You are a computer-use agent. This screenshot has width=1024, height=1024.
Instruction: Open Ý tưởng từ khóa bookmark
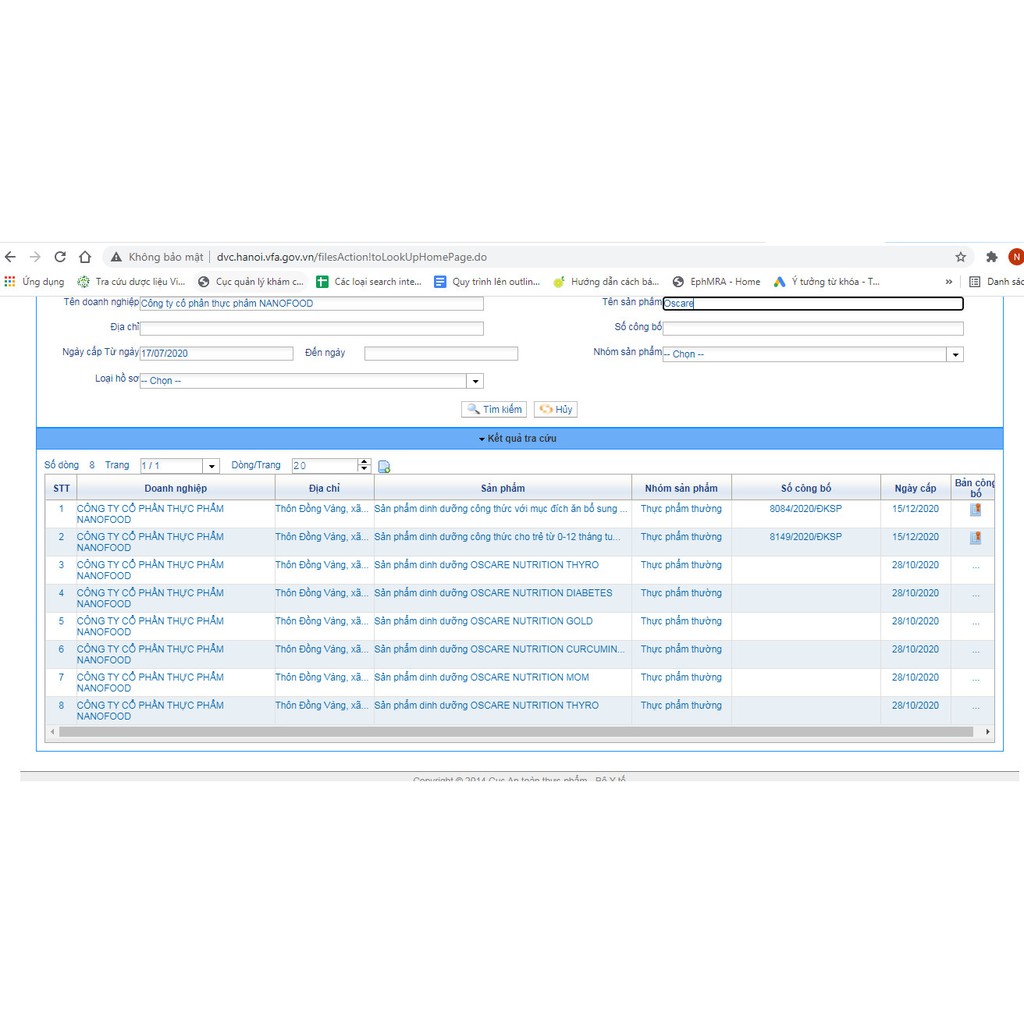click(x=827, y=281)
